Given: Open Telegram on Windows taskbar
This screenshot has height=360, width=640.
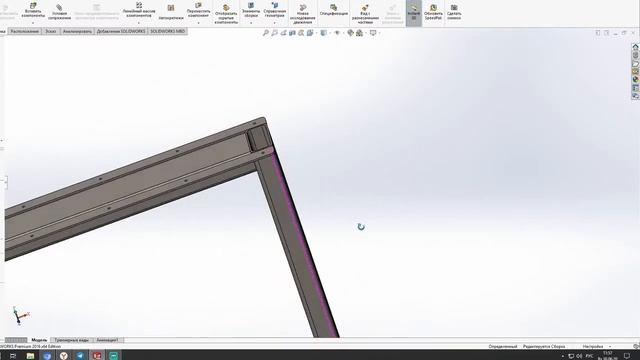Looking at the screenshot, I should (80, 356).
